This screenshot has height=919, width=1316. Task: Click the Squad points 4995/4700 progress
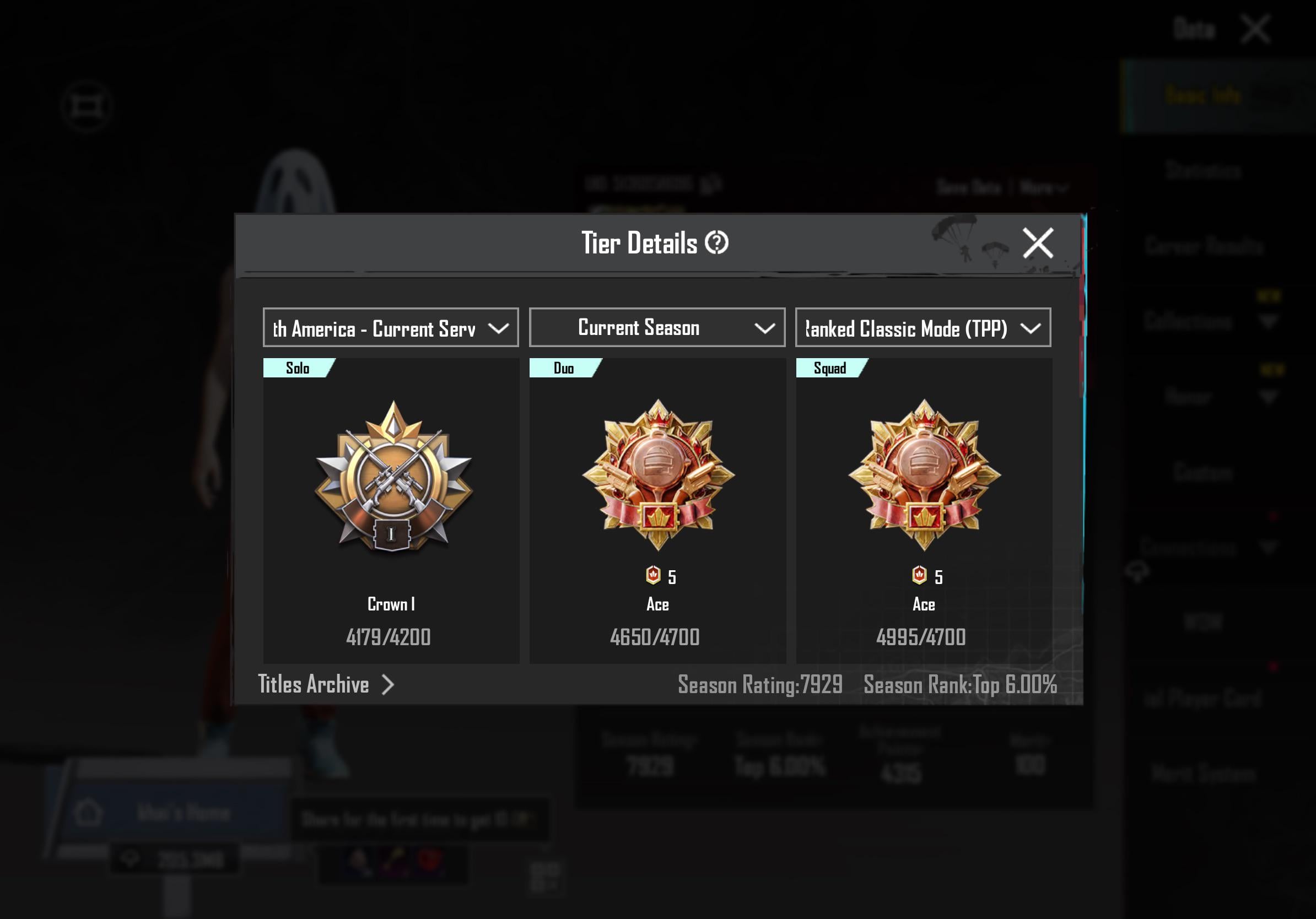point(920,637)
